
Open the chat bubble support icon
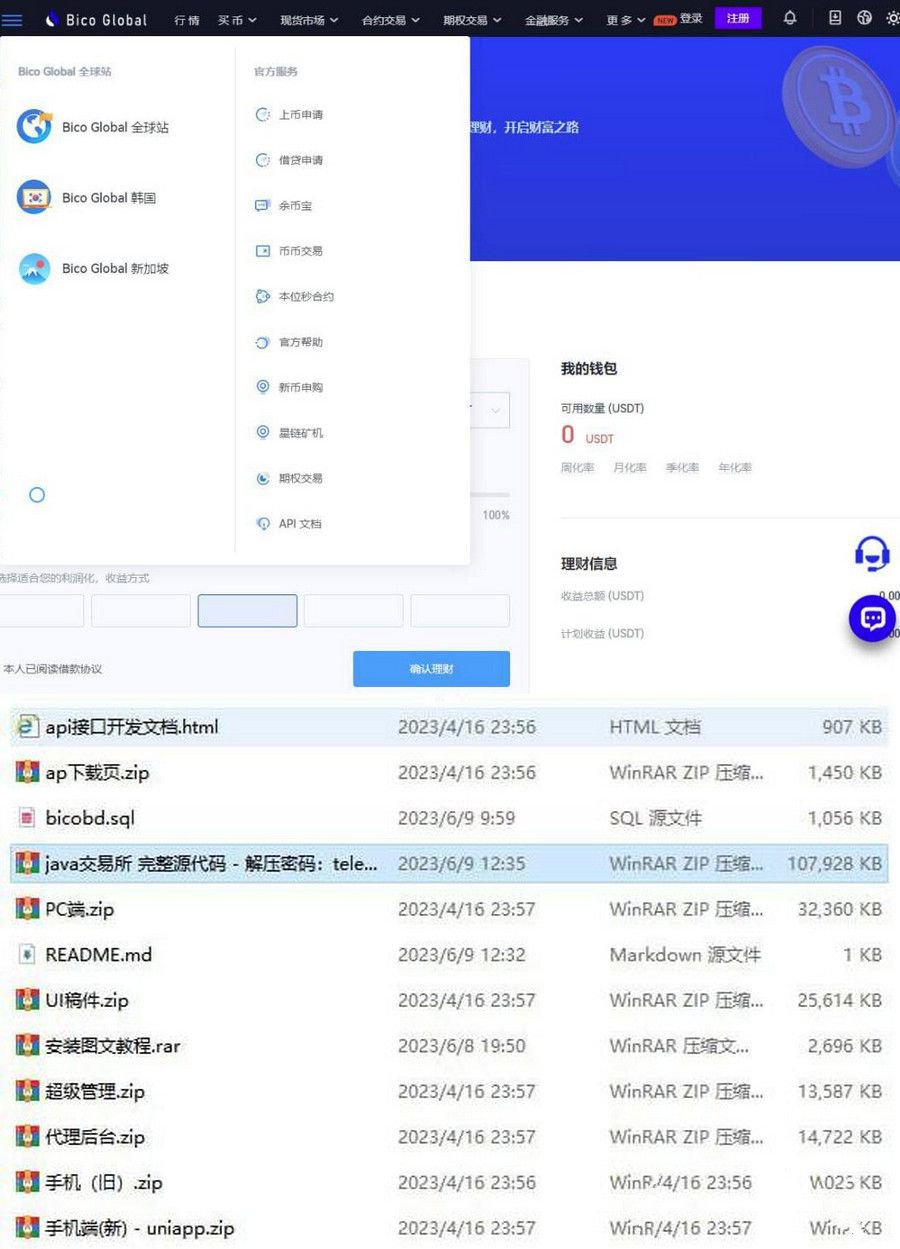click(871, 619)
